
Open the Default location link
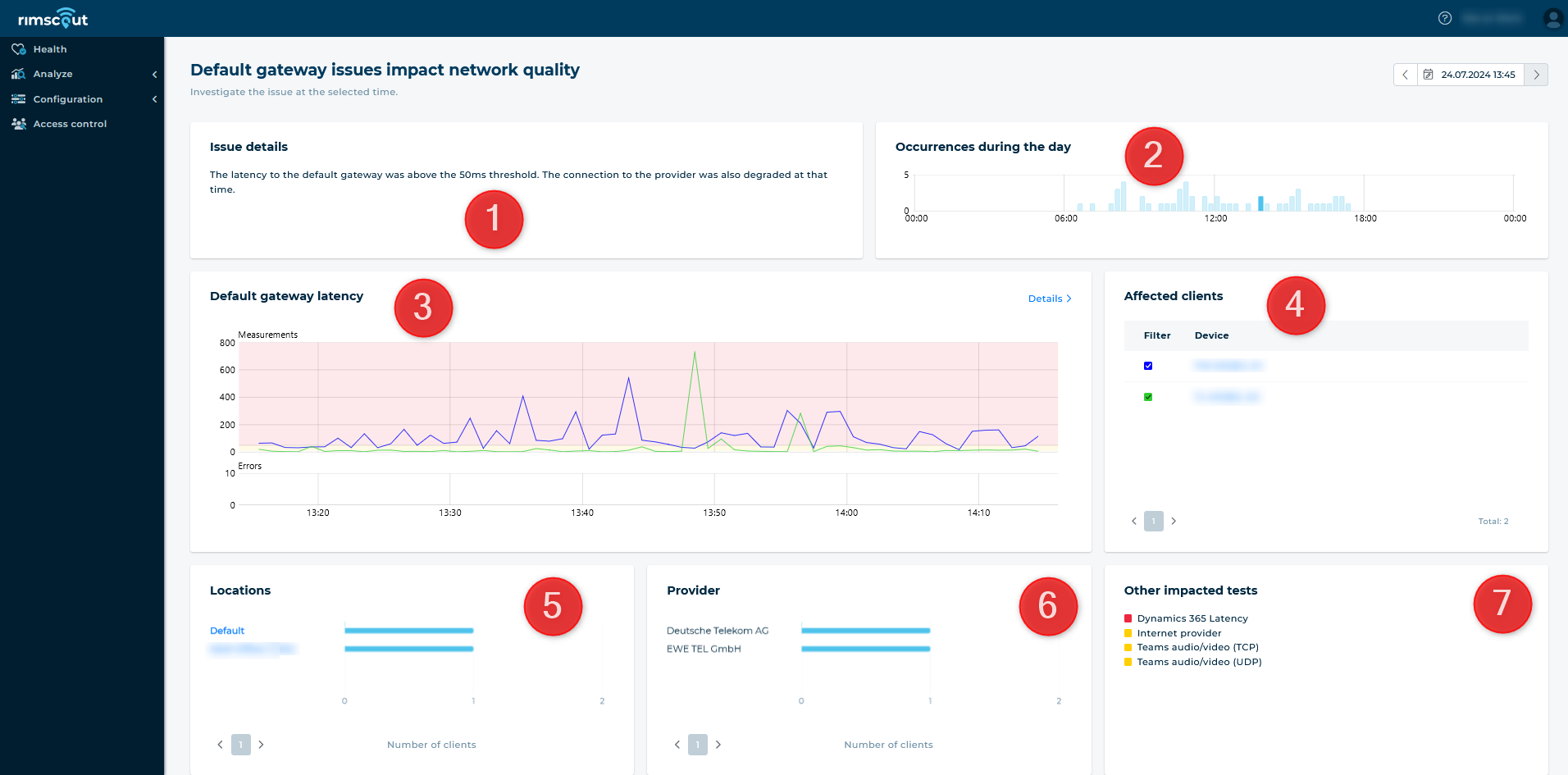click(227, 631)
